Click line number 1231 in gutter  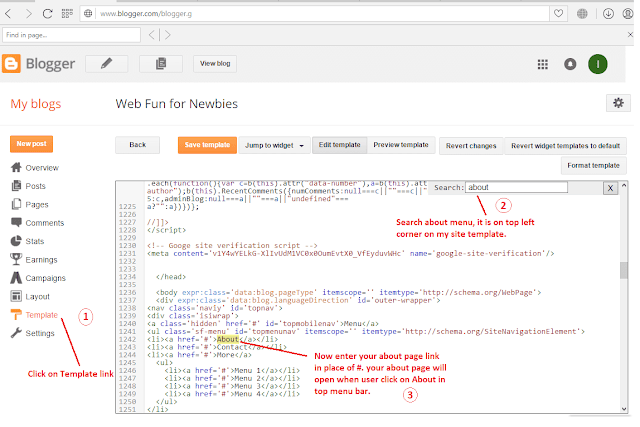(x=127, y=254)
